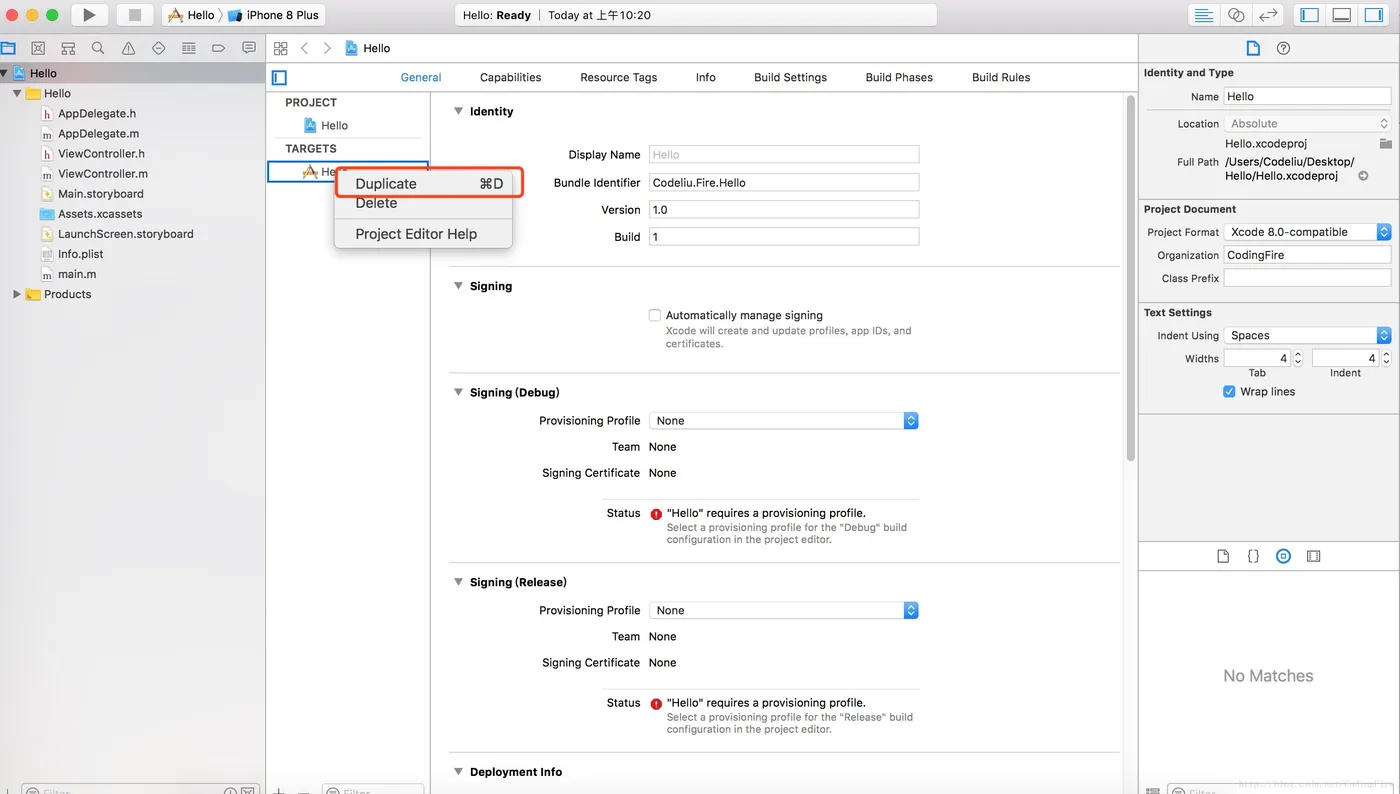
Task: Open the Test navigator
Action: (x=158, y=48)
